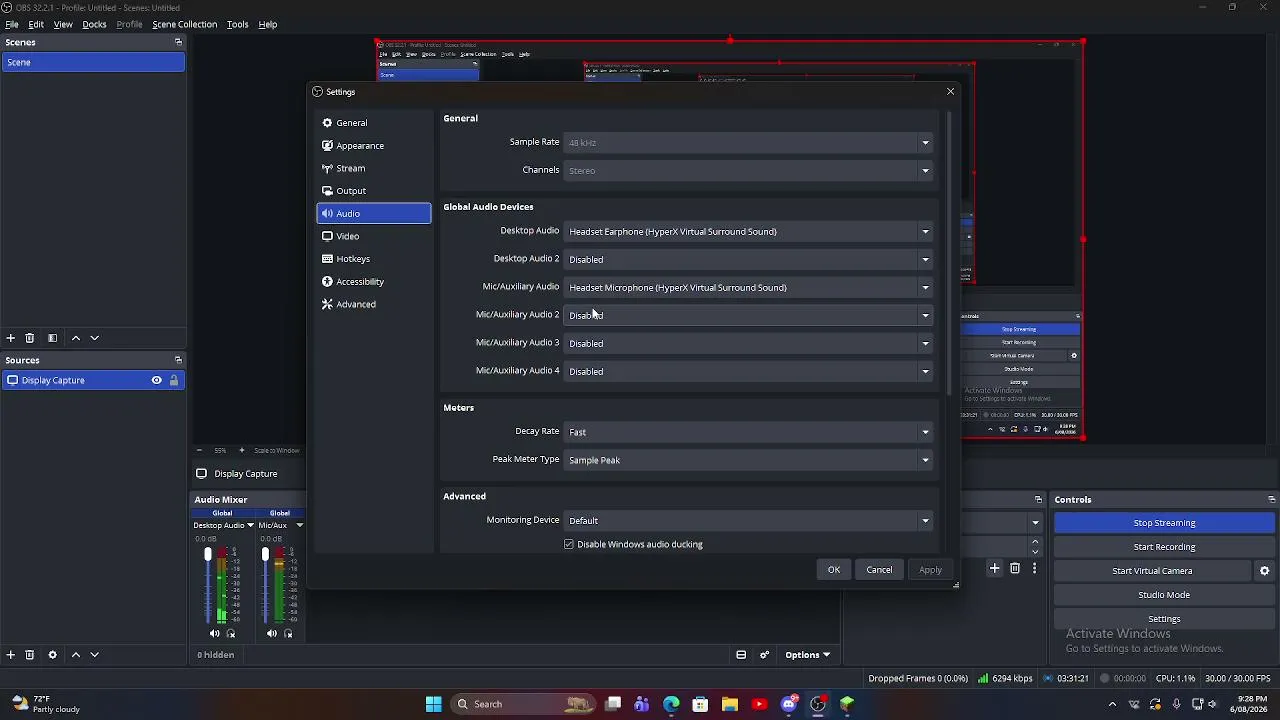The width and height of the screenshot is (1280, 720).
Task: Click the Windows taskbar Search box
Action: 521,704
